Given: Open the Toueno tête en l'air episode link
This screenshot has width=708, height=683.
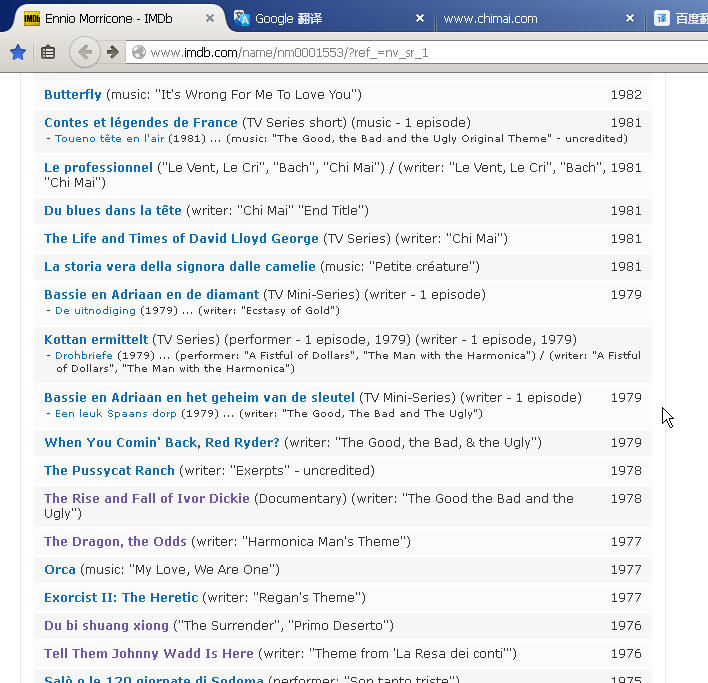Looking at the screenshot, I should [x=110, y=139].
